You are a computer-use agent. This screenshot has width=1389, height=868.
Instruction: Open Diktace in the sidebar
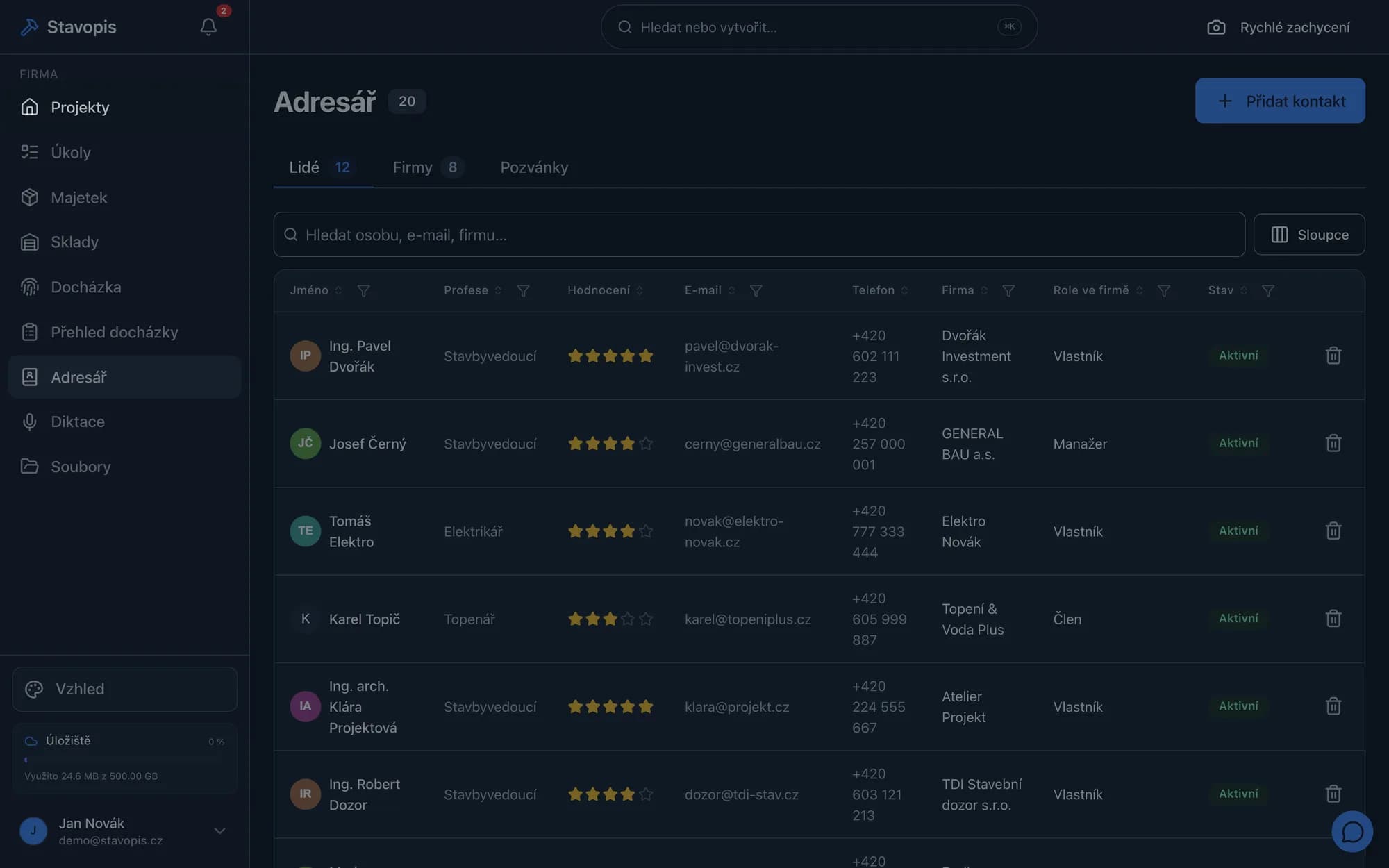point(124,422)
